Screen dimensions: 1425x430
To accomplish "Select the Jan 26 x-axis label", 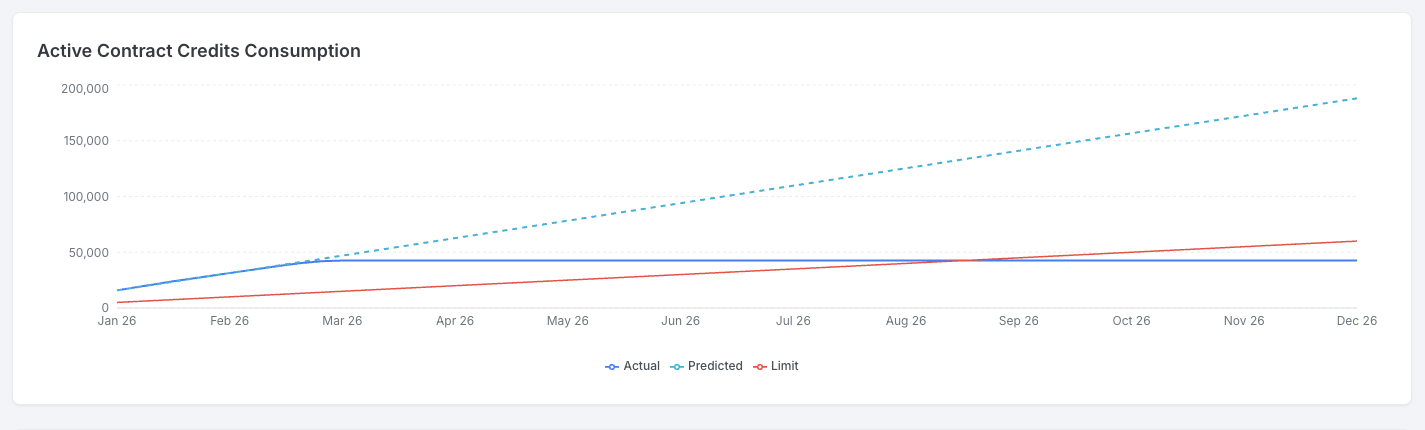I will [x=117, y=321].
